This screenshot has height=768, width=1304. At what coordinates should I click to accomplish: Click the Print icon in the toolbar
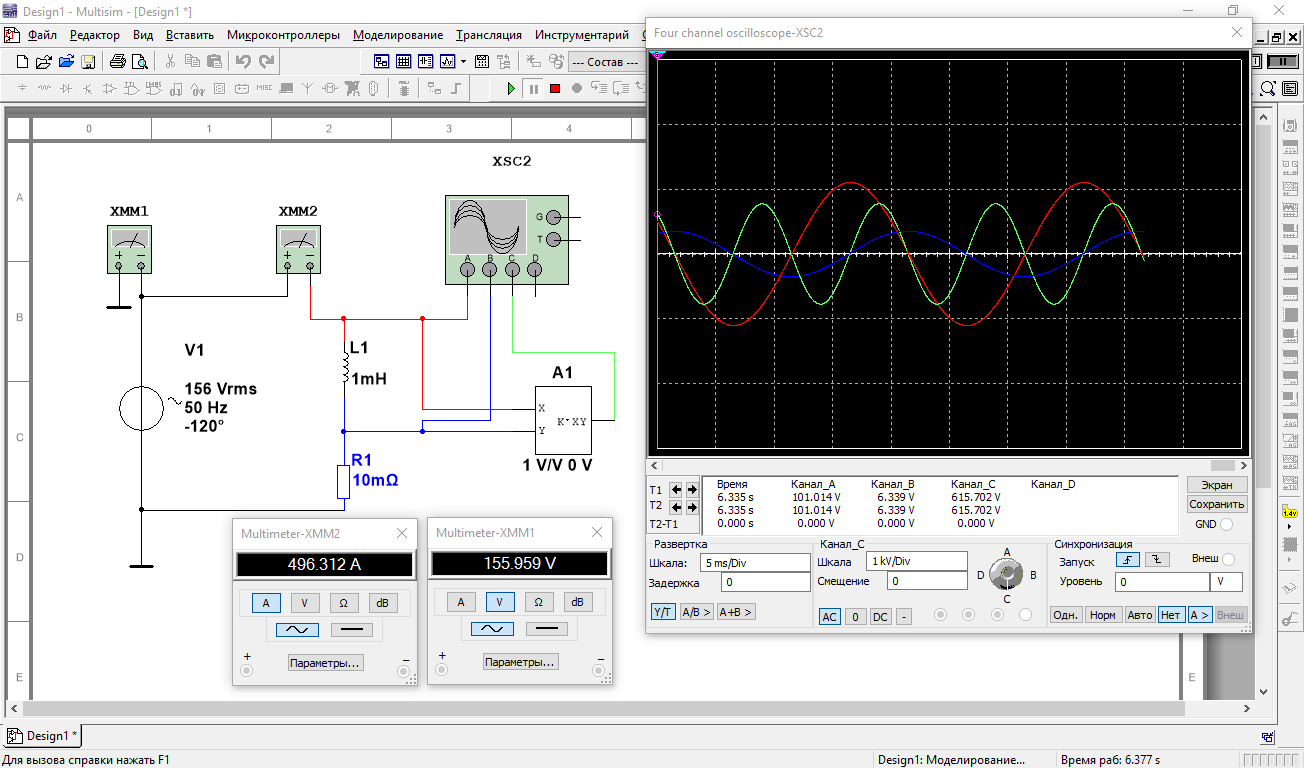click(118, 62)
